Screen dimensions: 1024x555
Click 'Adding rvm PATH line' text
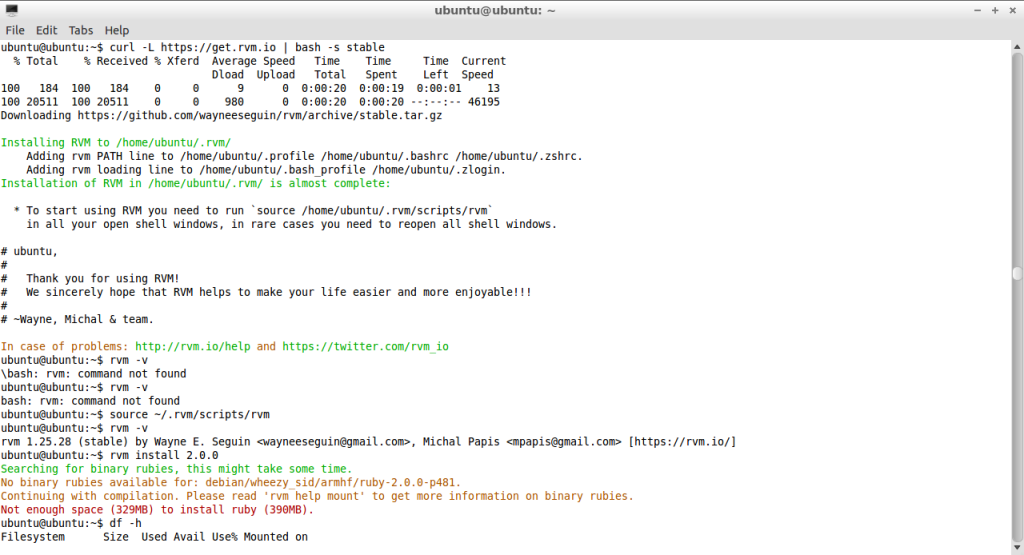click(x=304, y=157)
